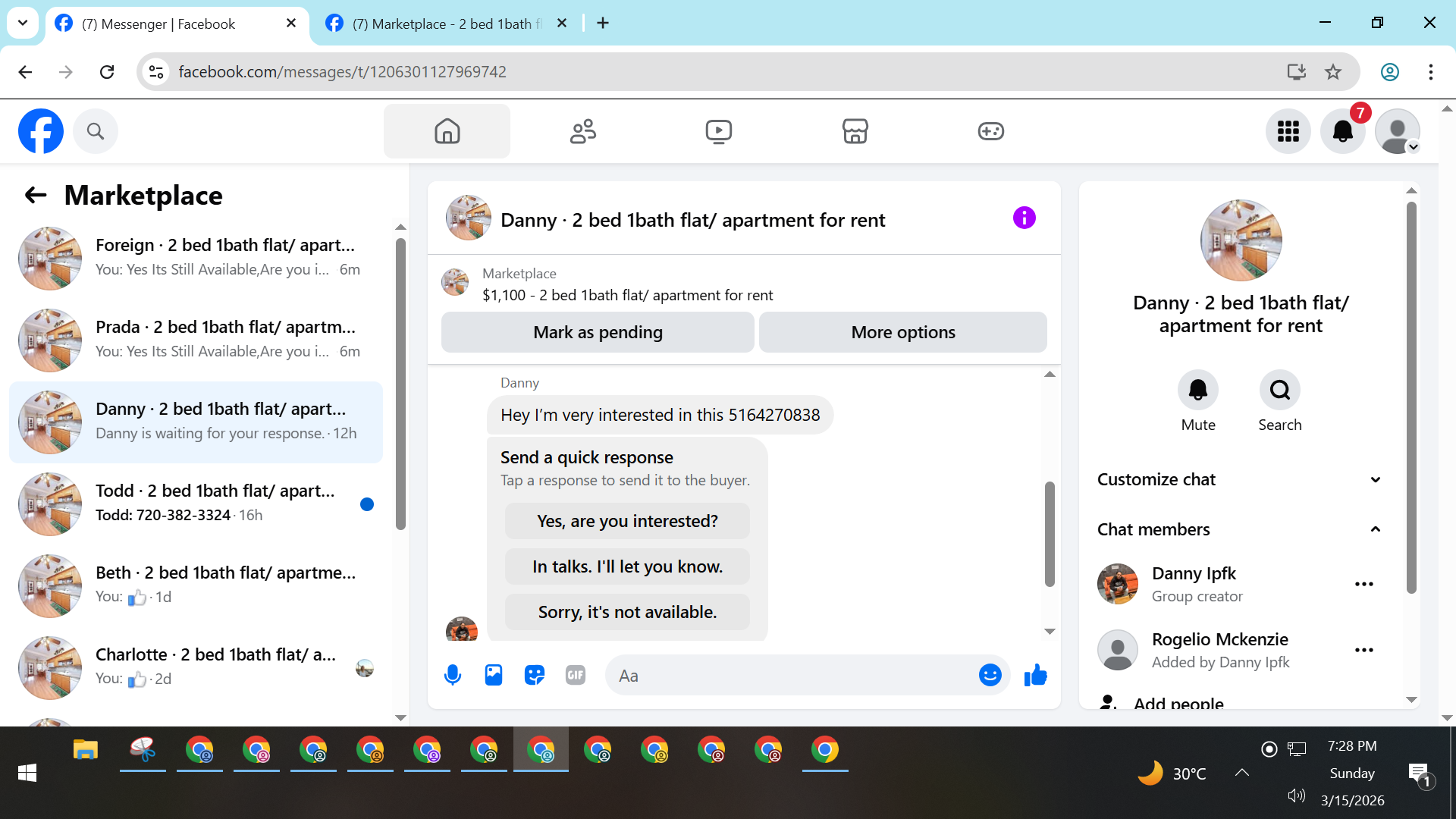Attach a photo file
This screenshot has width=1456, height=819.
coord(494,675)
